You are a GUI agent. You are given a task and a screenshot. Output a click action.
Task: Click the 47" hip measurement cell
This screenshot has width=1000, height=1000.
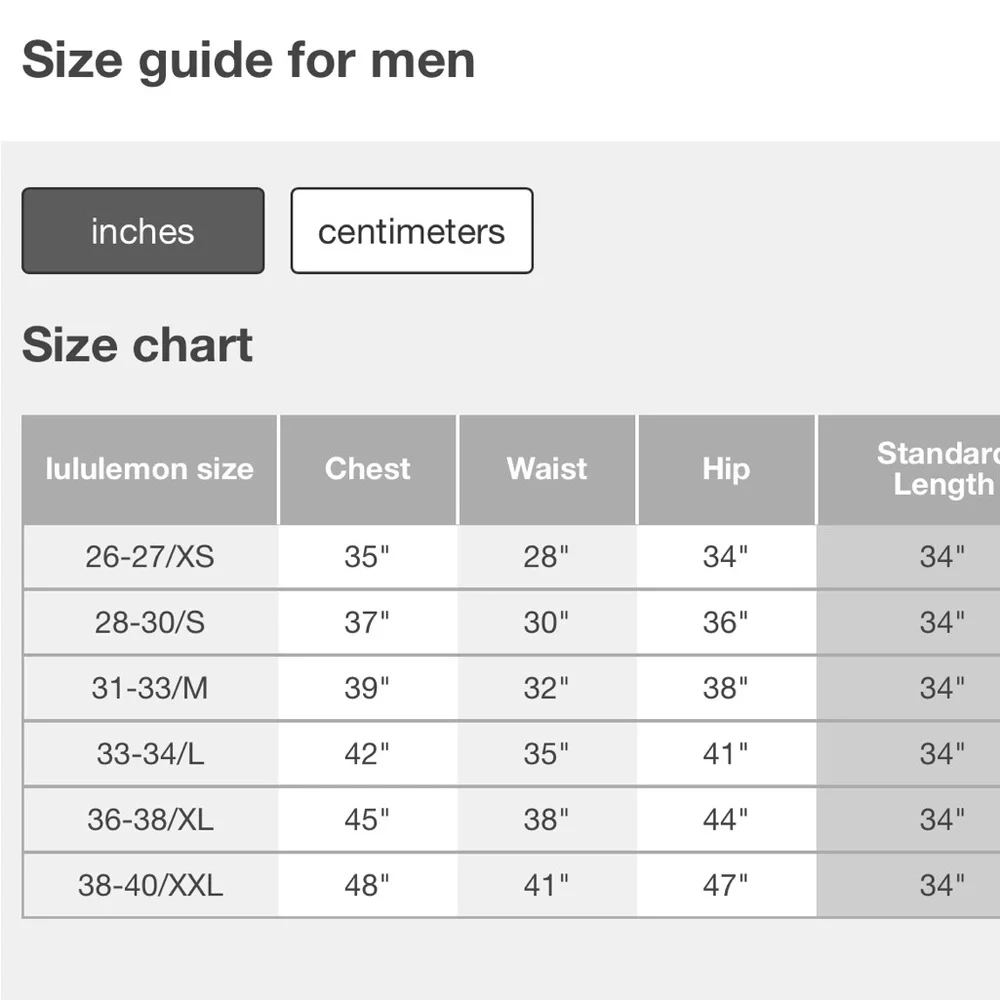coord(726,885)
